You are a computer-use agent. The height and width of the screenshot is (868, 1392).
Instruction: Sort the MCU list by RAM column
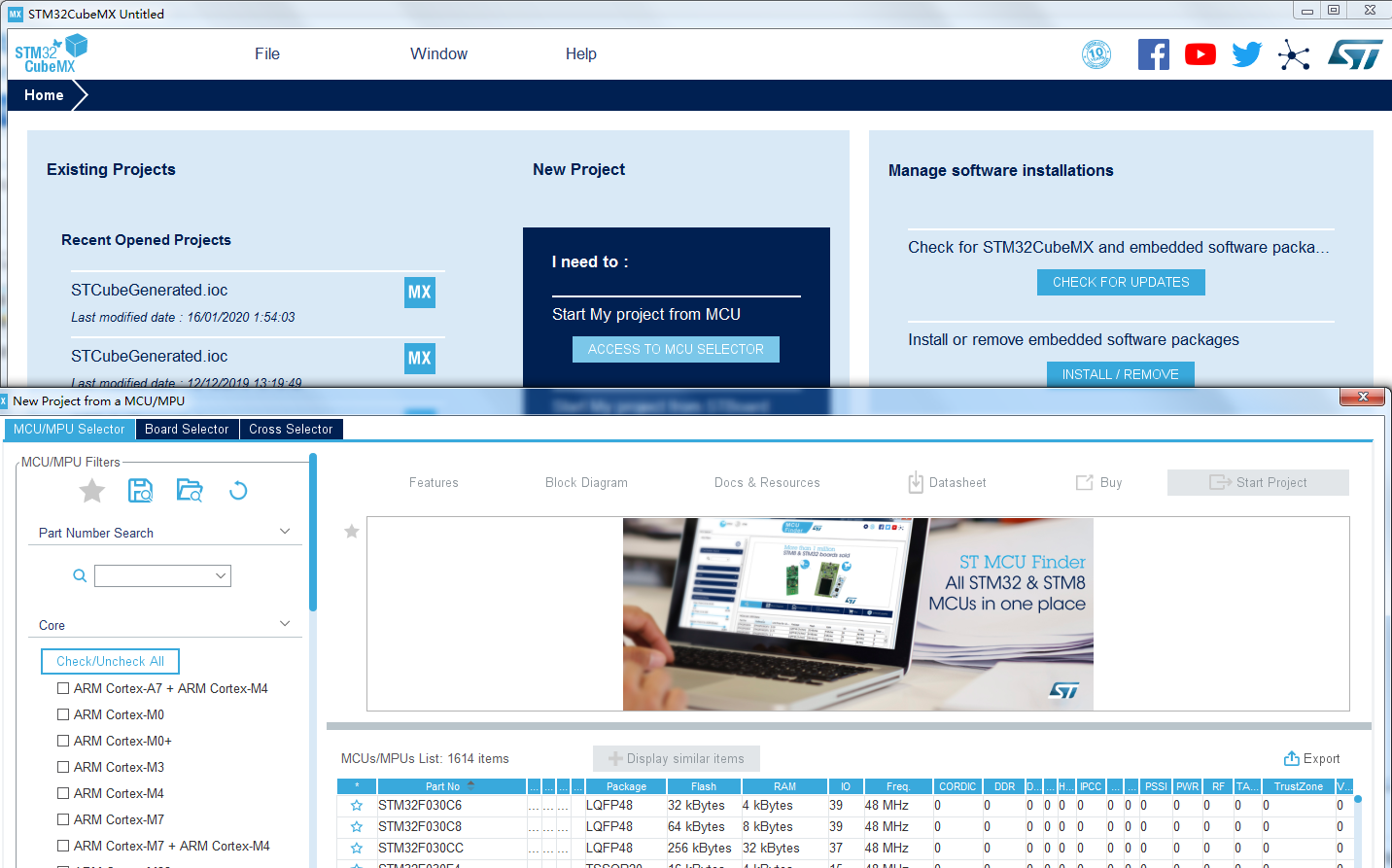[x=784, y=786]
